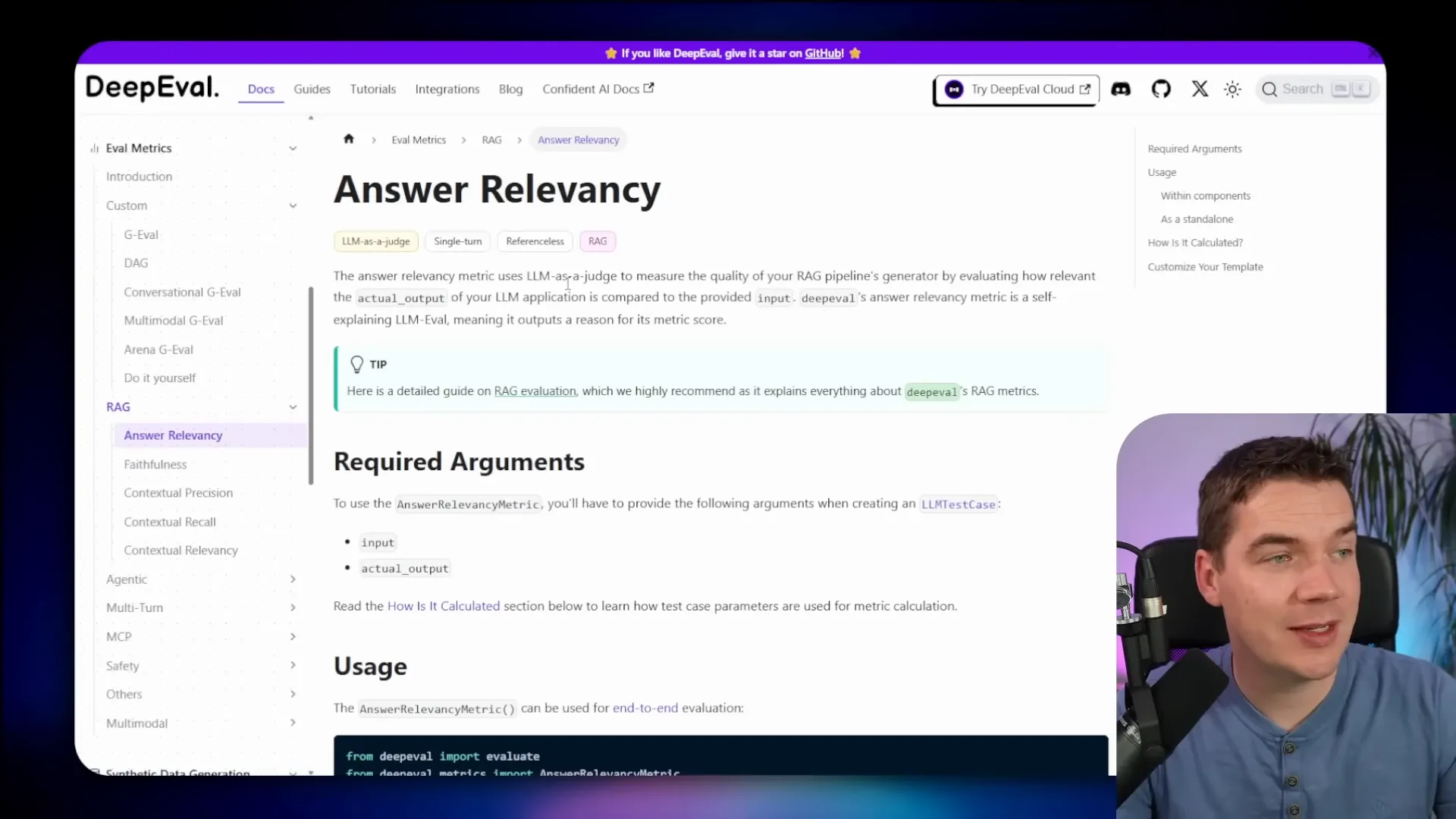Jump to Customize Your Template in contents

pyautogui.click(x=1205, y=268)
